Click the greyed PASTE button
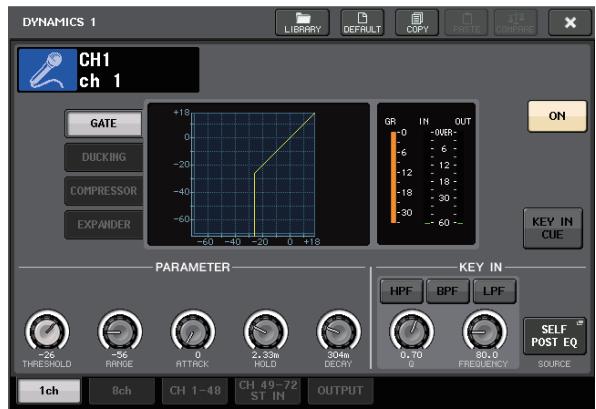 point(466,23)
